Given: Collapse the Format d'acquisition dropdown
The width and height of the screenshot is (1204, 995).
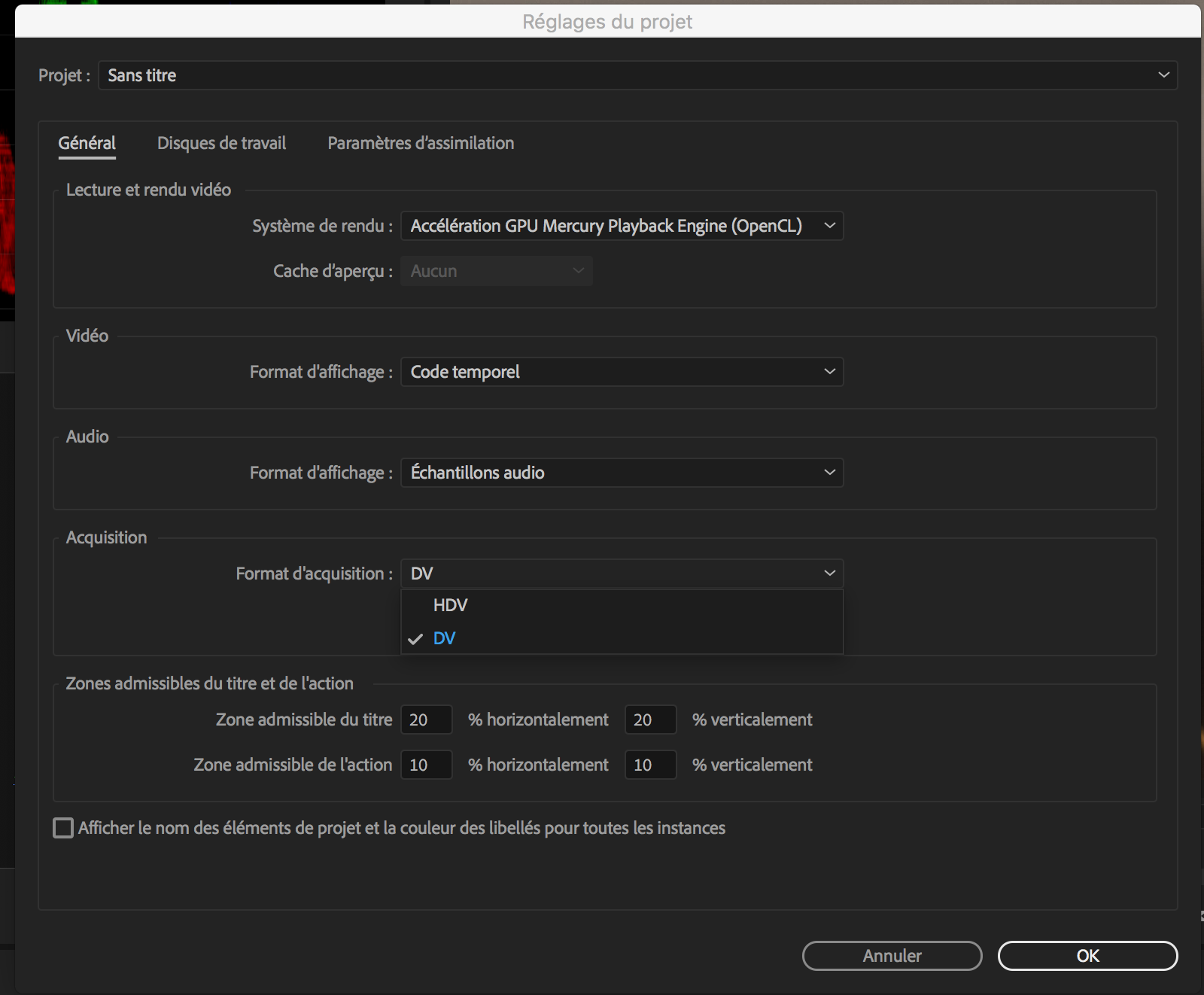Looking at the screenshot, I should click(622, 574).
